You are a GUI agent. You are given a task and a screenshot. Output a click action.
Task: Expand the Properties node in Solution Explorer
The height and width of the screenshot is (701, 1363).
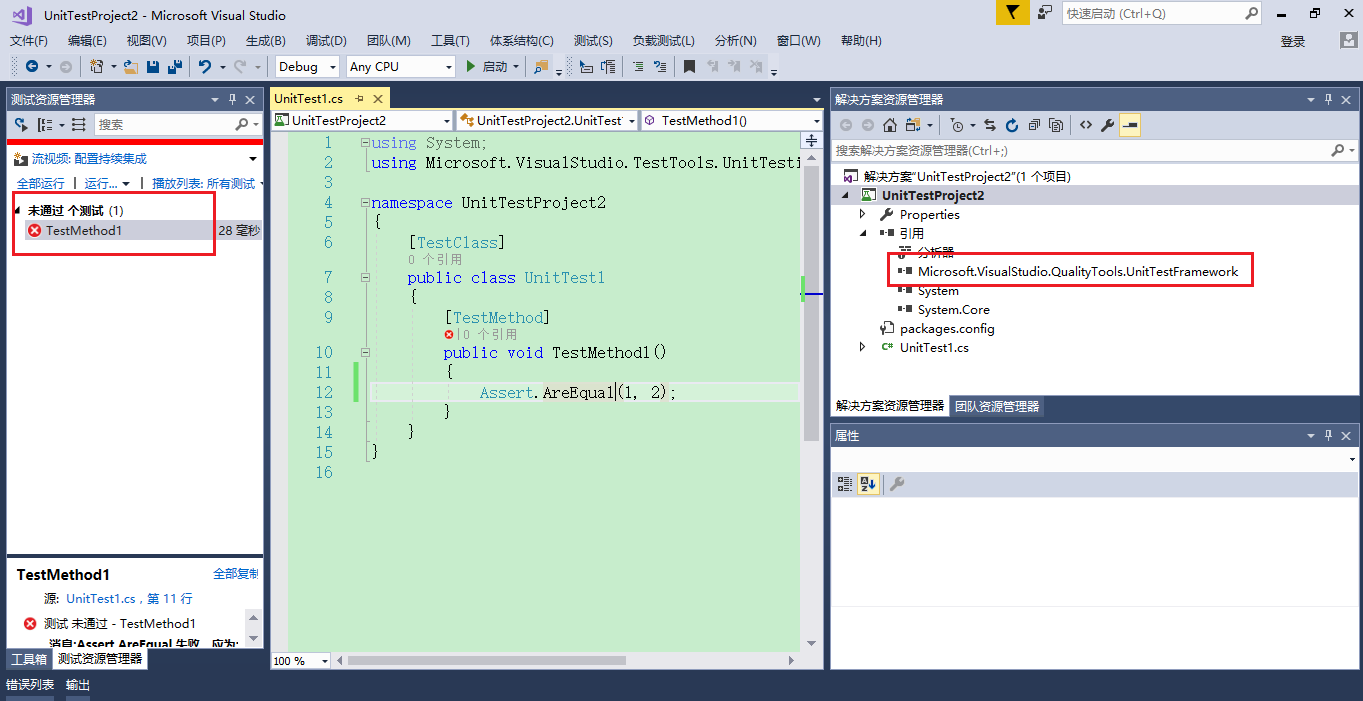click(863, 214)
